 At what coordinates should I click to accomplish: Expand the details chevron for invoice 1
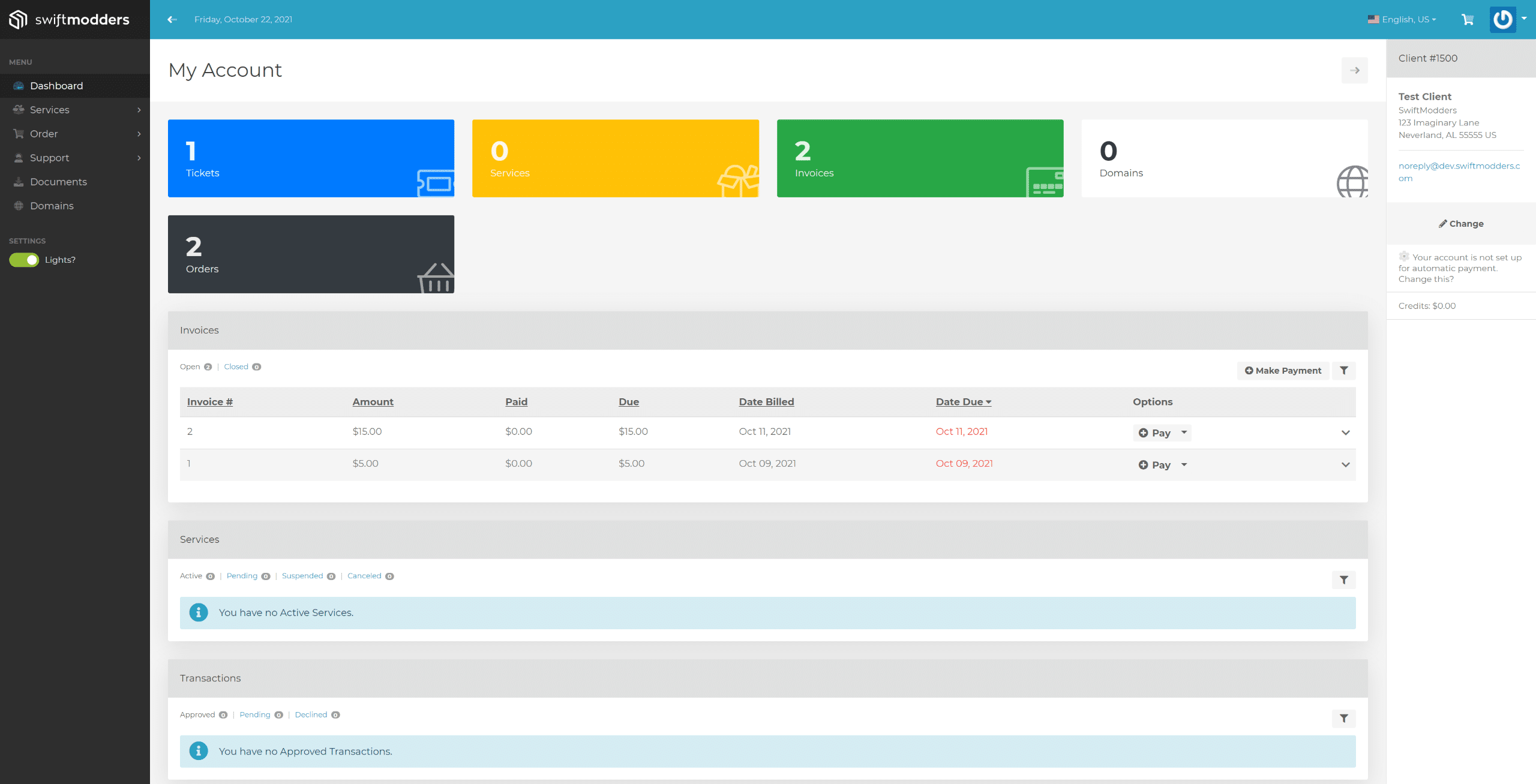point(1346,465)
